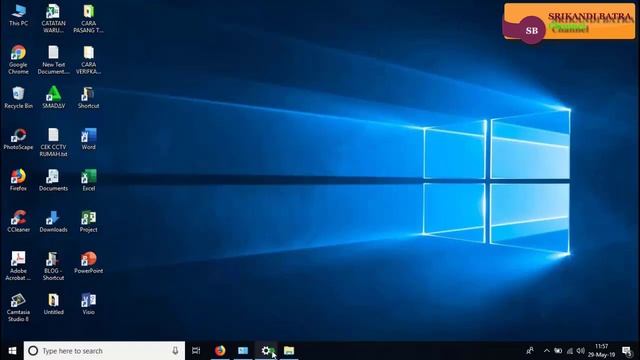Switch to Firefox on the taskbar
The image size is (640, 360).
220,351
